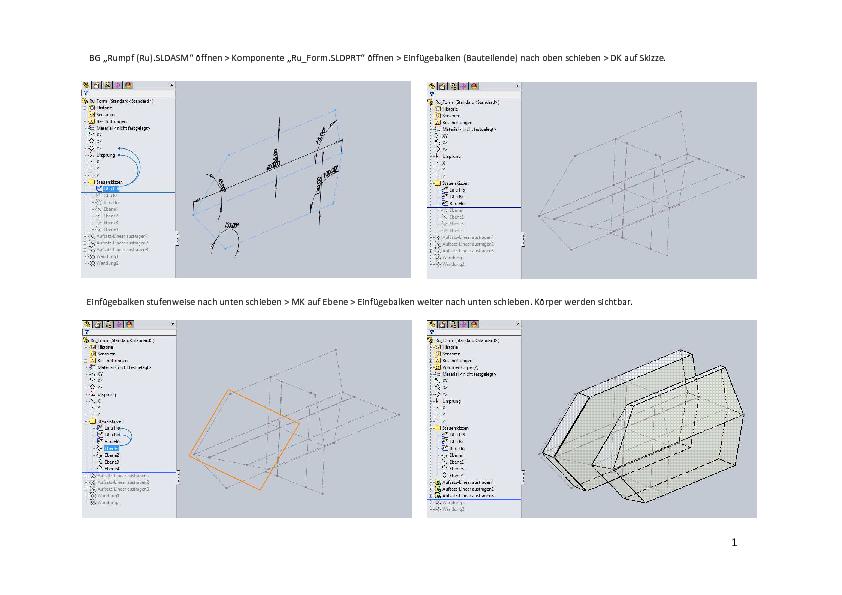Expand Aufsatz-Linear austragen2 in solid-bodies view

click(431, 489)
